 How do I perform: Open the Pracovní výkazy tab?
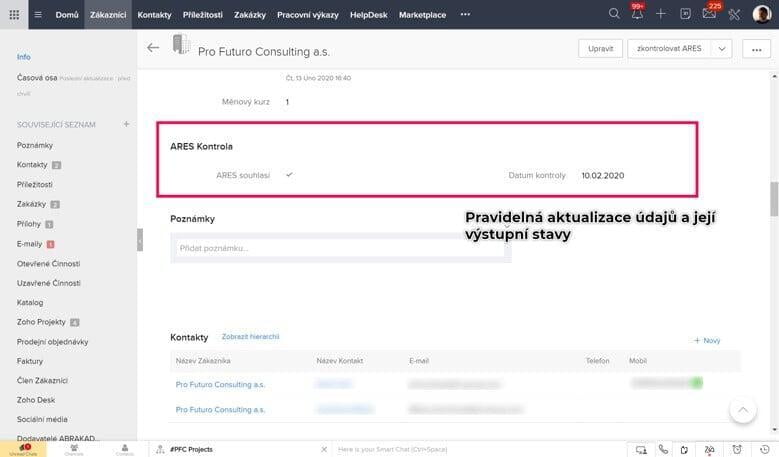[308, 15]
